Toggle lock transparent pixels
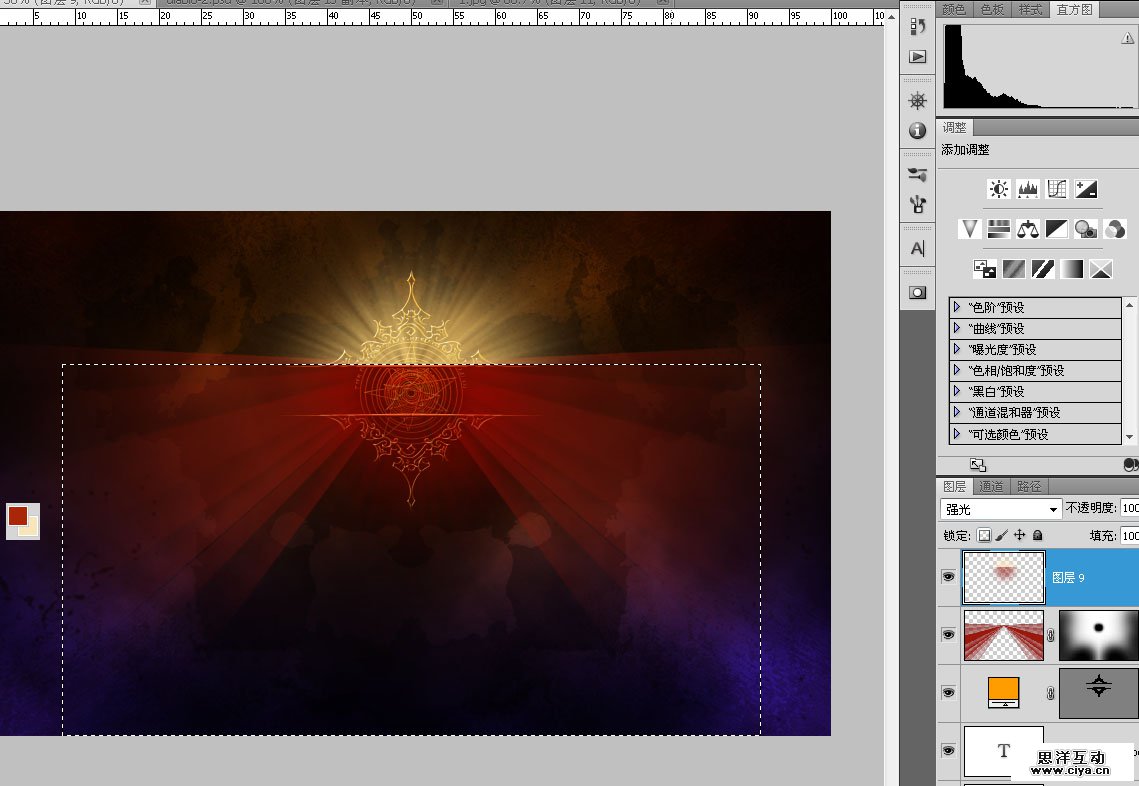 984,536
